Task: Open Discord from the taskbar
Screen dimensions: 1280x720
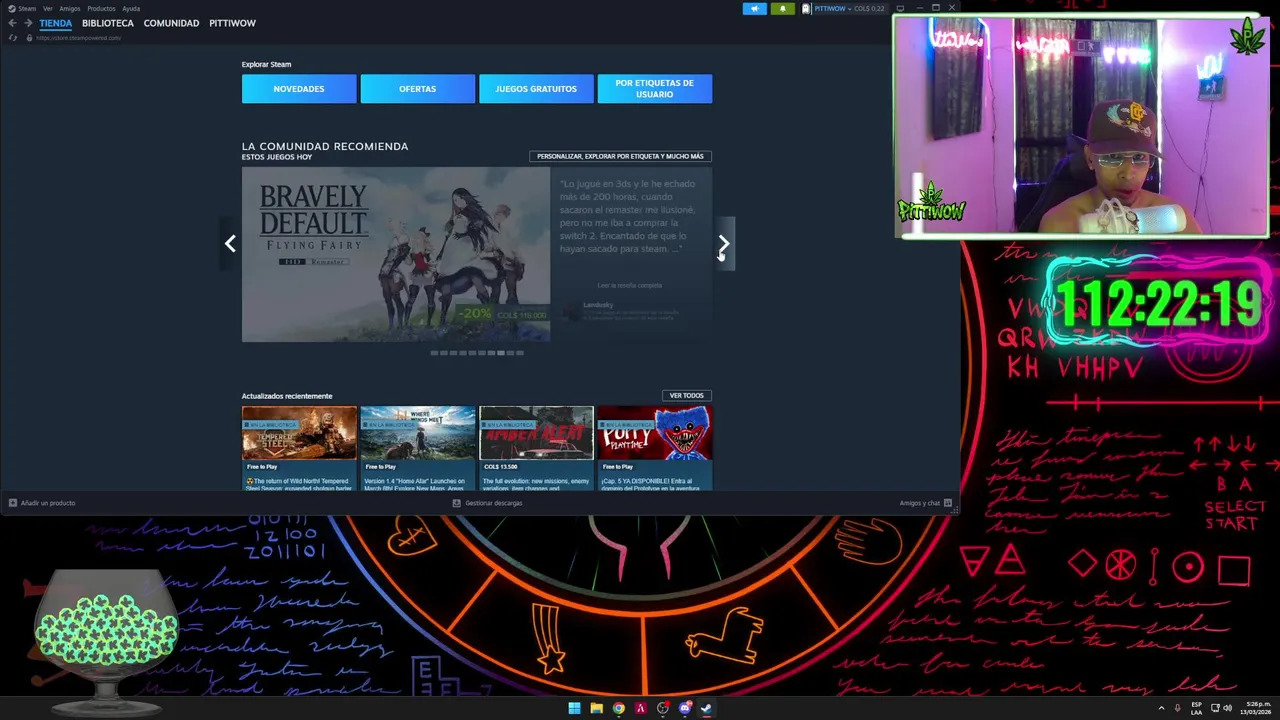Action: point(684,708)
